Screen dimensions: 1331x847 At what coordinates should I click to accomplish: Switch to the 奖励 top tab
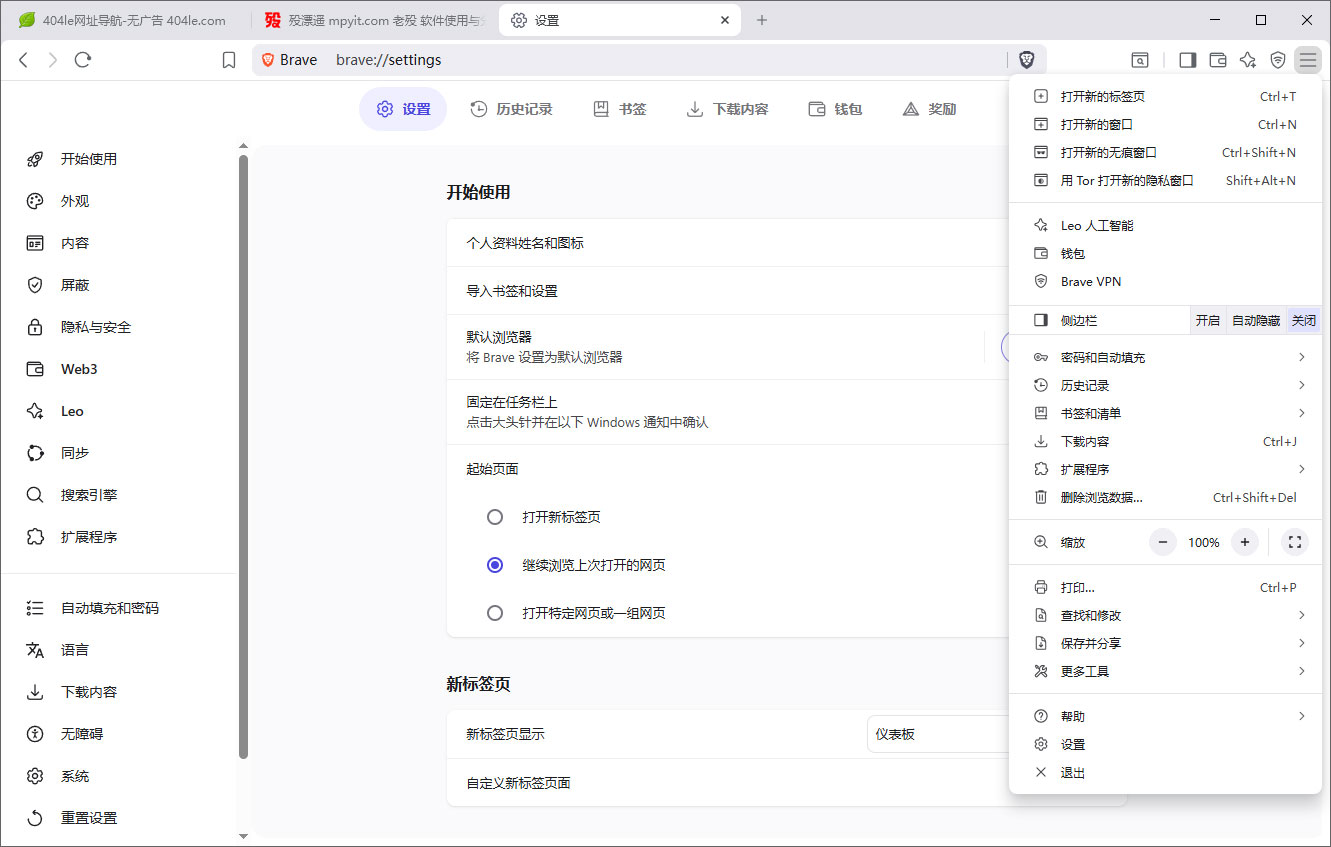pos(929,109)
